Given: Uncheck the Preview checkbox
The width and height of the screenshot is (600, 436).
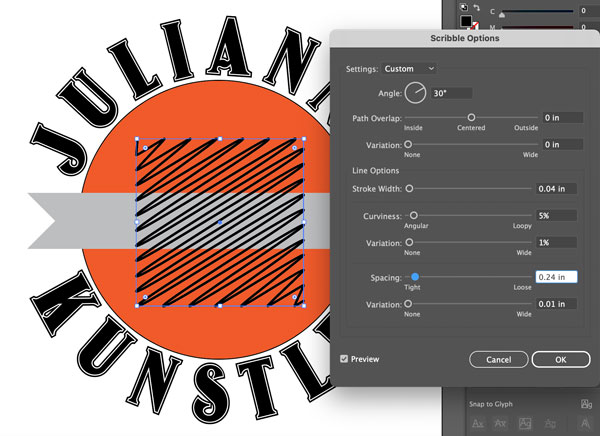Looking at the screenshot, I should 344,359.
